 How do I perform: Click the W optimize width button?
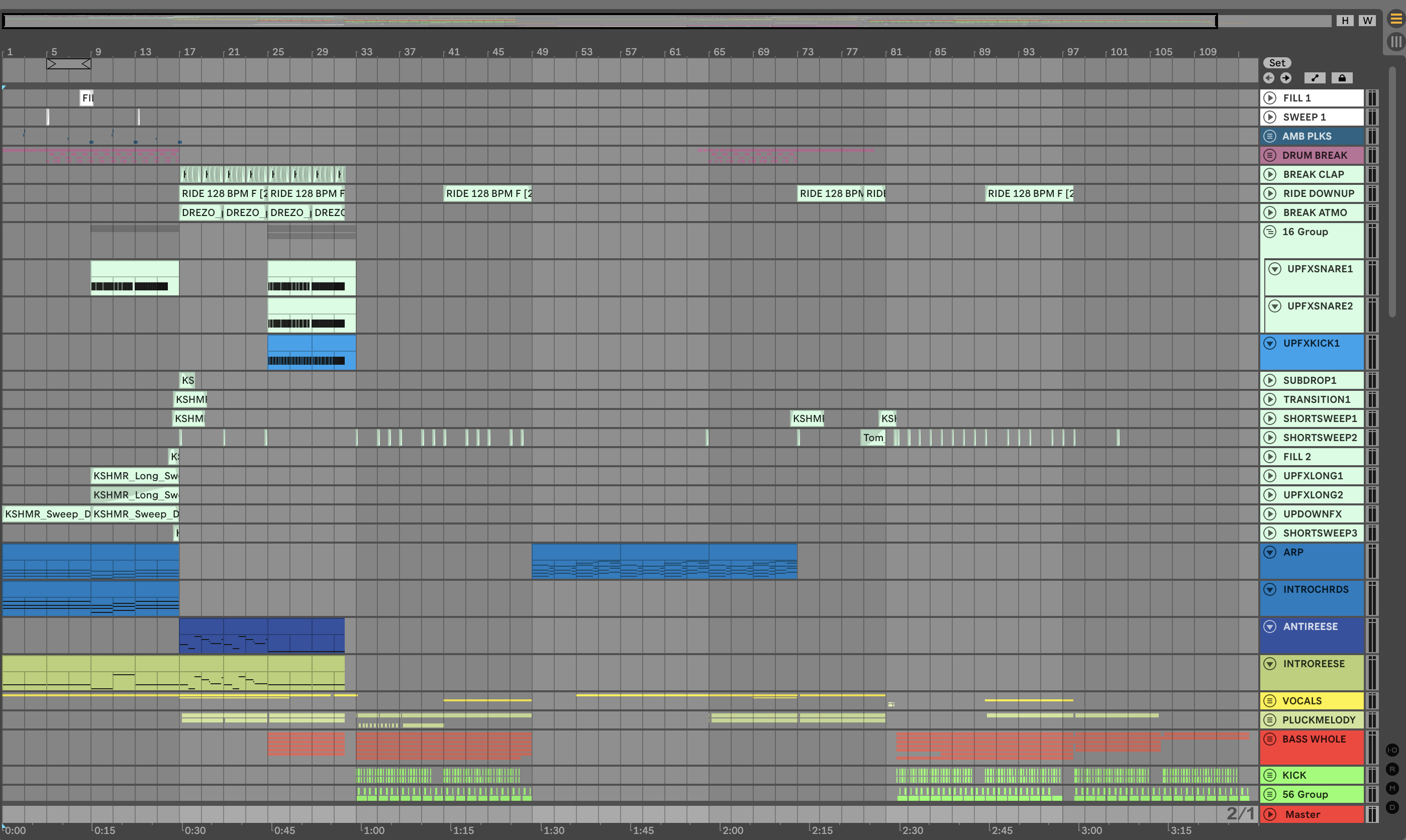tap(1367, 21)
